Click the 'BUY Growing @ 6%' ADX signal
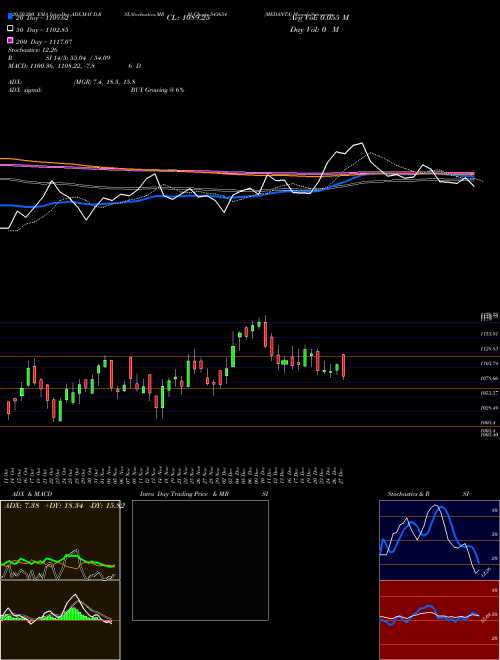Screen dimensions: 500x660 pyautogui.click(x=157, y=90)
